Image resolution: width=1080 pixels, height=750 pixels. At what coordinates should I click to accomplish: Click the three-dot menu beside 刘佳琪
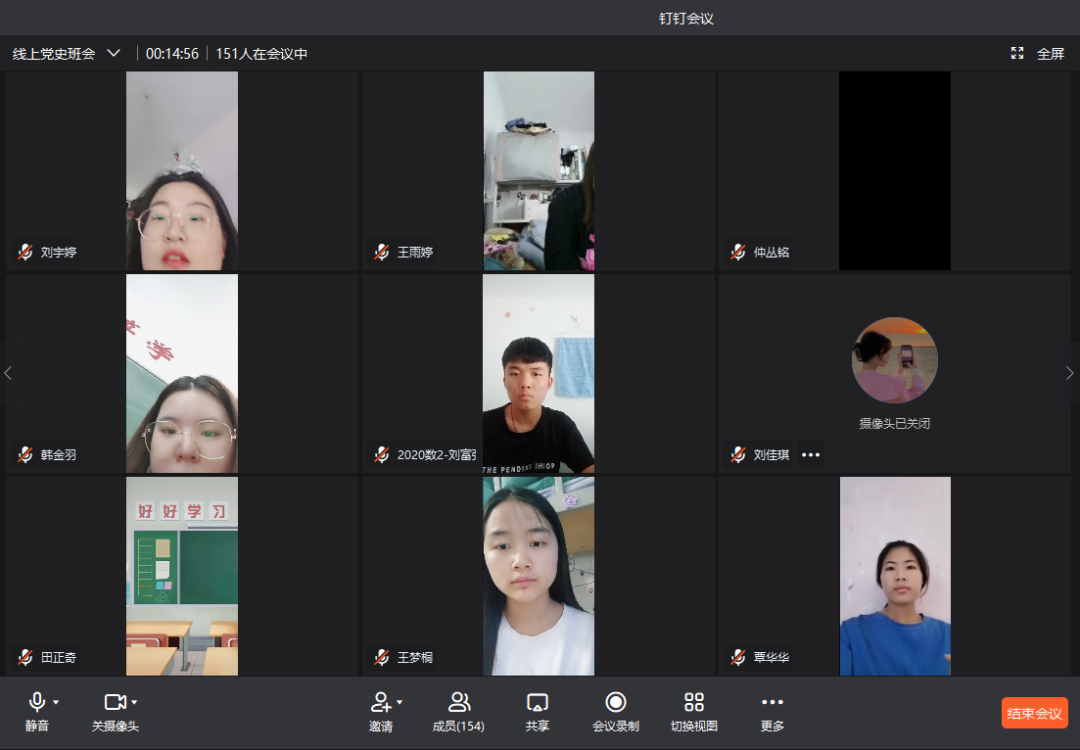coord(810,455)
